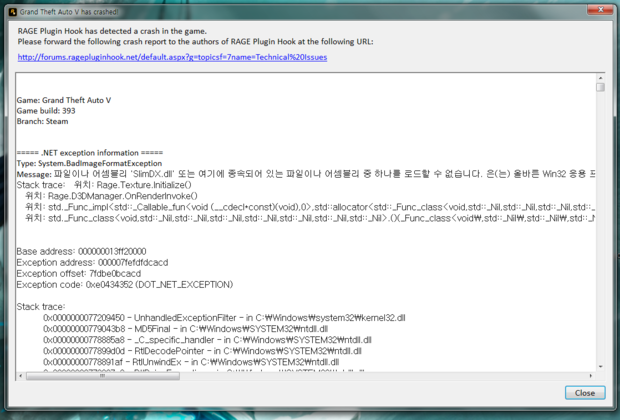Click the MD5Final ntdll.dll stack line
The height and width of the screenshot is (420, 620).
[x=185, y=329]
